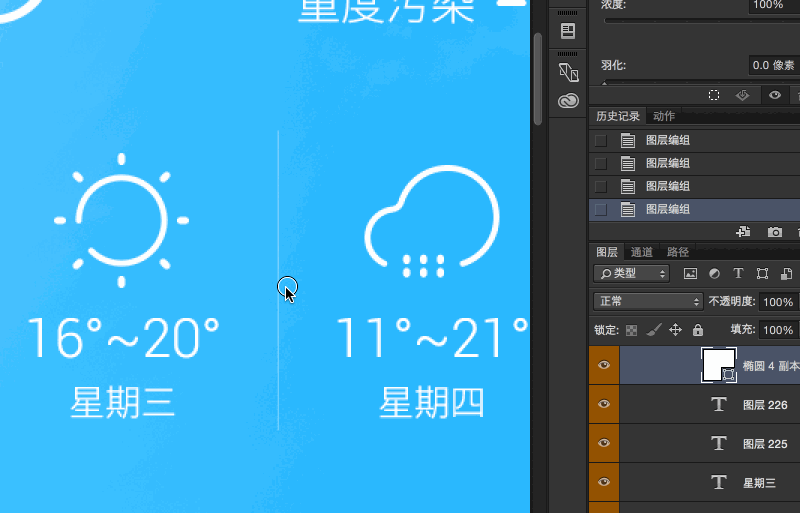Hide the 星期三 text layer
The height and width of the screenshot is (513, 800).
604,481
